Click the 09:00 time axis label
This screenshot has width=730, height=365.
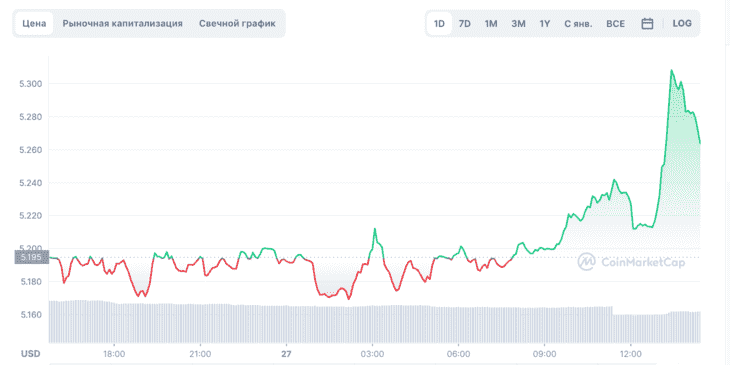(x=545, y=353)
